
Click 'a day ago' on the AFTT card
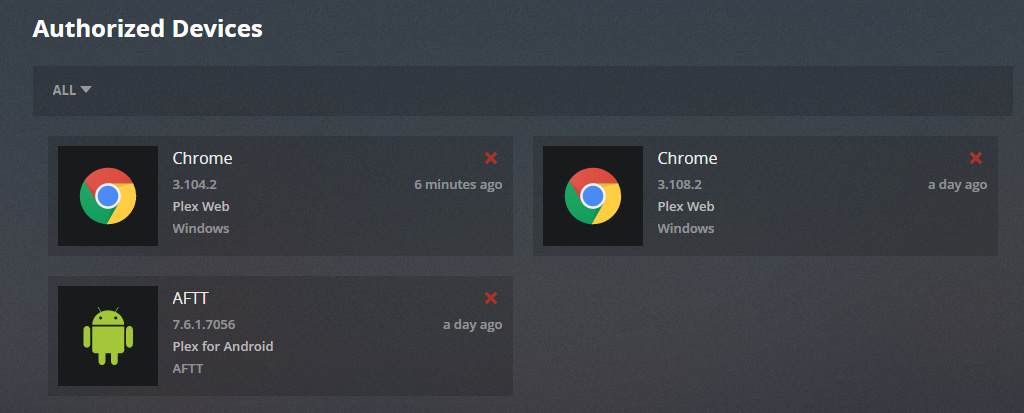[x=472, y=324]
